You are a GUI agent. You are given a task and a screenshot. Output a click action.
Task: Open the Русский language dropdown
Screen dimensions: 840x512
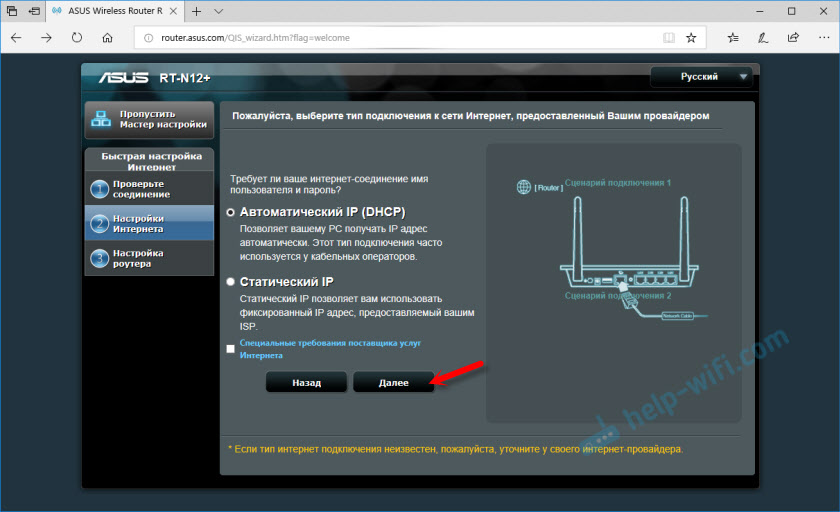pyautogui.click(x=702, y=76)
